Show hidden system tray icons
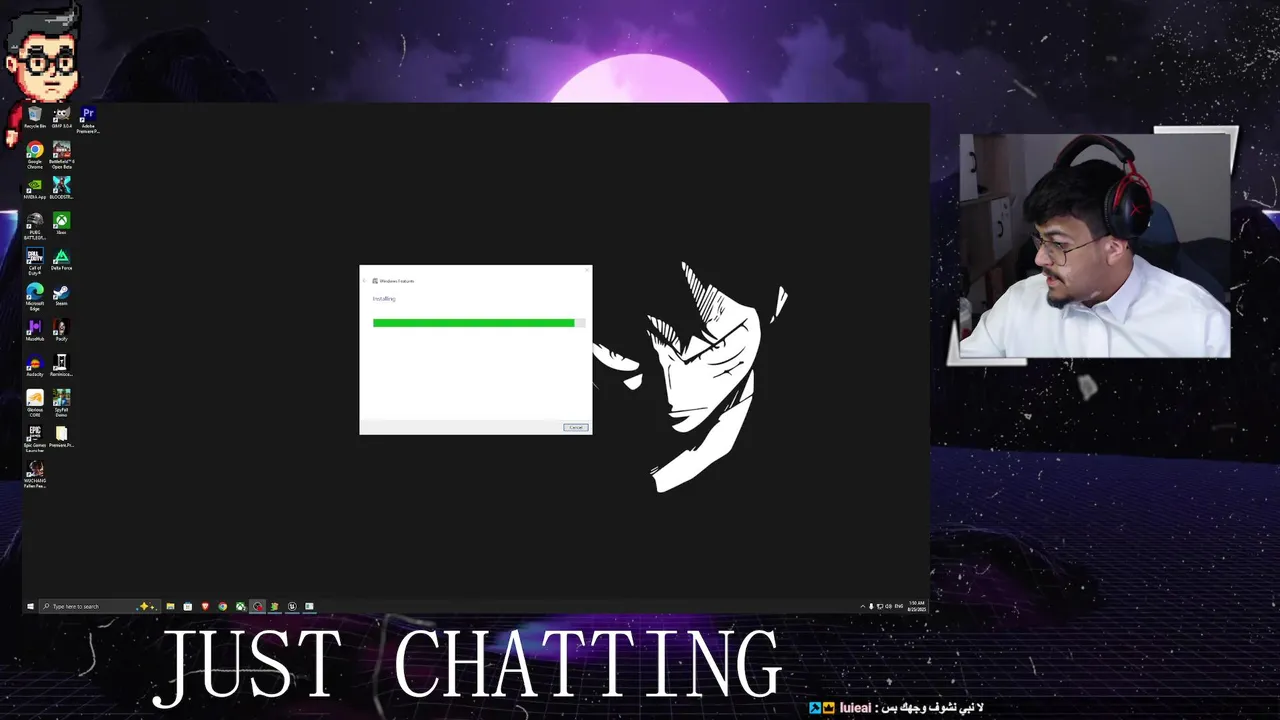The width and height of the screenshot is (1280, 720). coord(863,606)
